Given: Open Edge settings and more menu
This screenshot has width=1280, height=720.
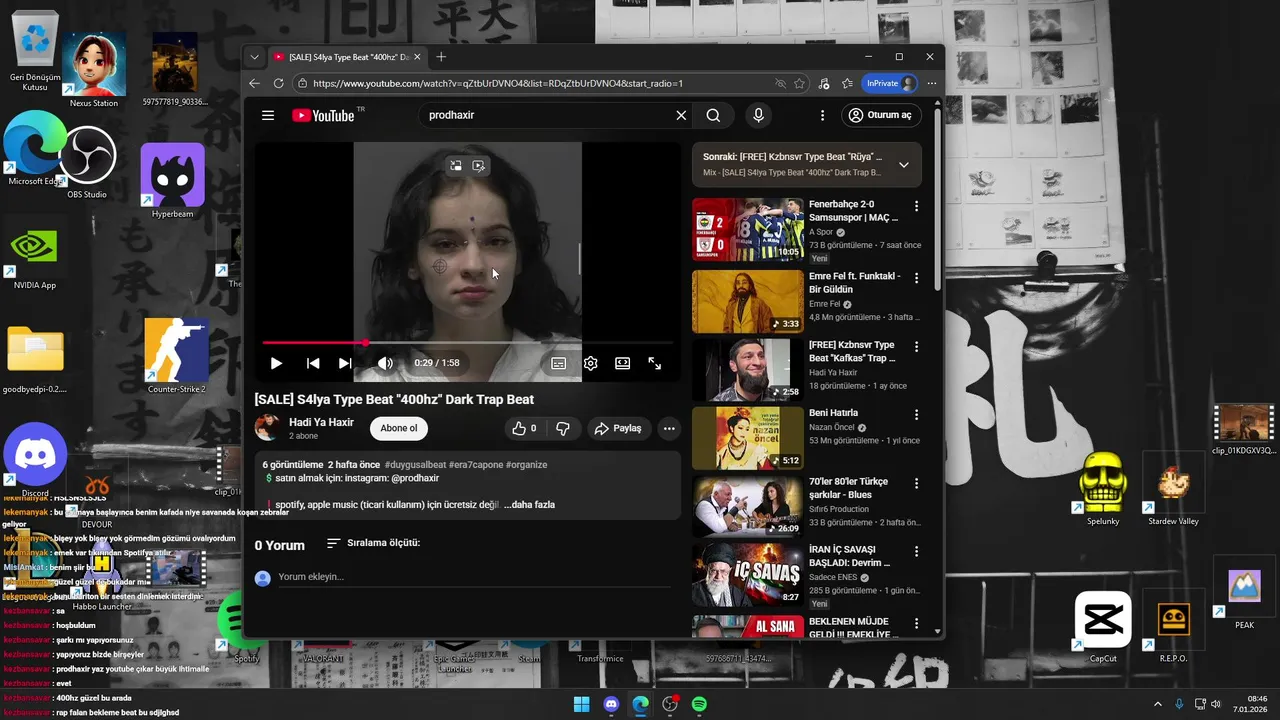Looking at the screenshot, I should coord(931,84).
